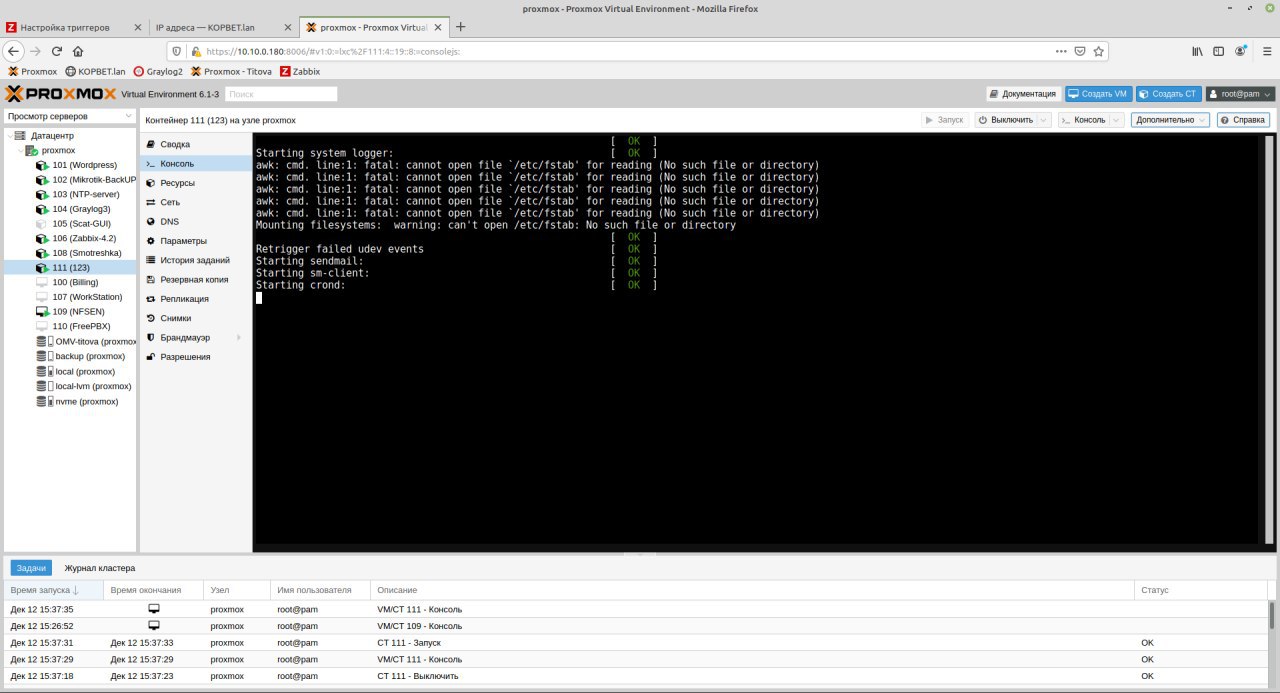This screenshot has height=693, width=1280.
Task: Click the browser back arrow
Action: [x=14, y=51]
